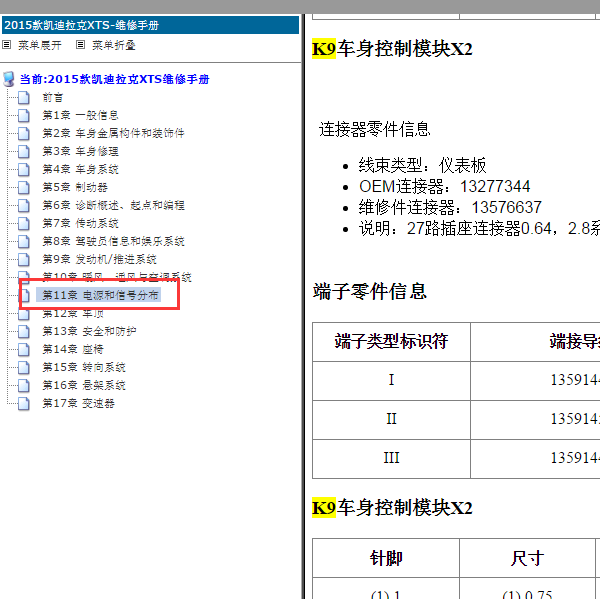This screenshot has height=599, width=600.
Task: Click terminal type cell II
Action: click(x=391, y=419)
